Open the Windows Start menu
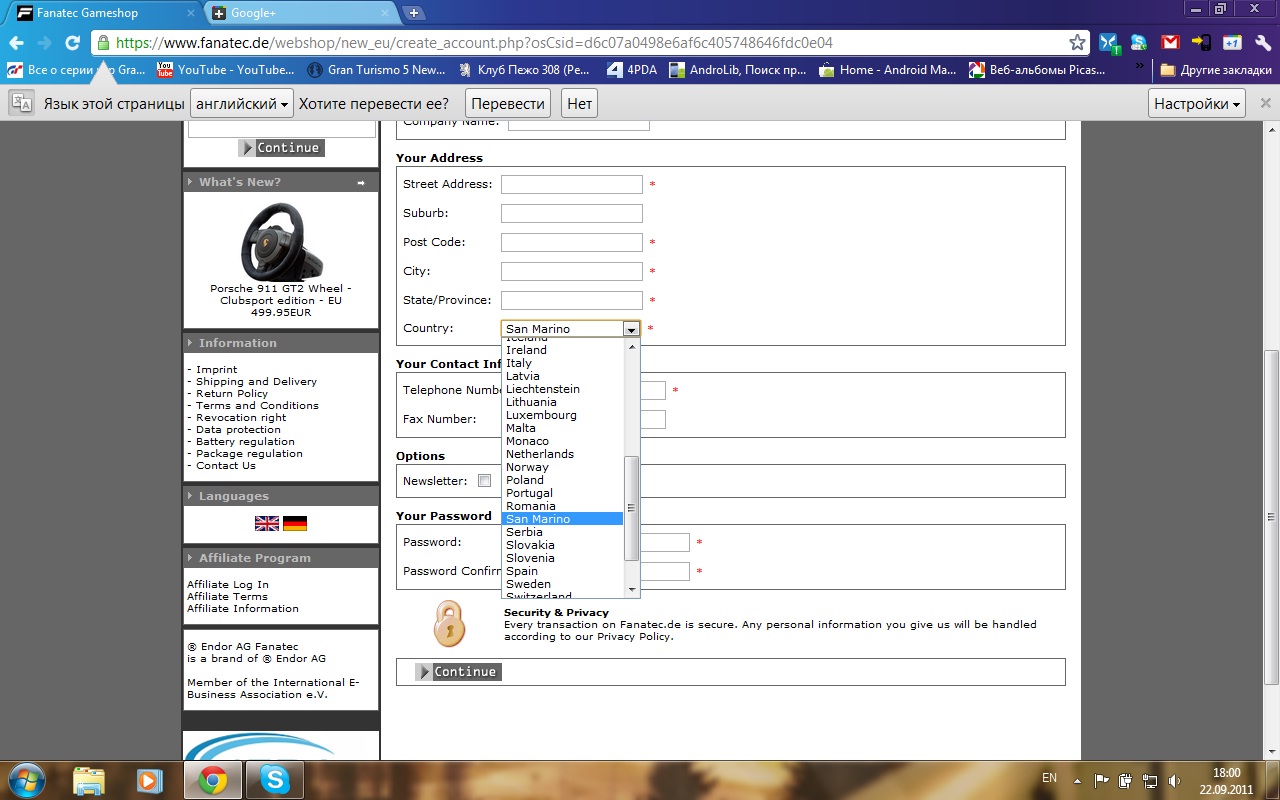Viewport: 1280px width, 800px height. click(27, 779)
